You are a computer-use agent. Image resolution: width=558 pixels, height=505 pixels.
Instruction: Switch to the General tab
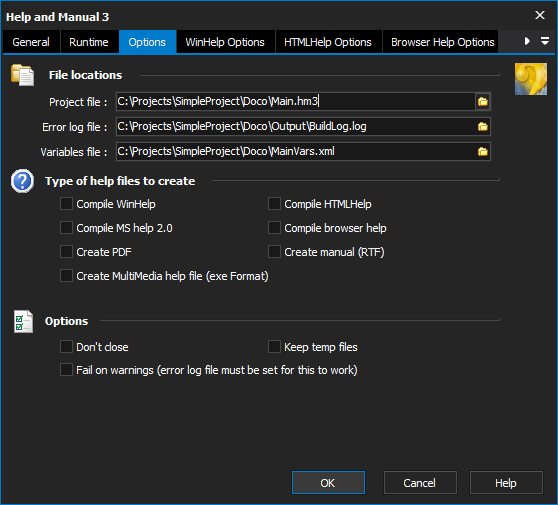tap(31, 42)
